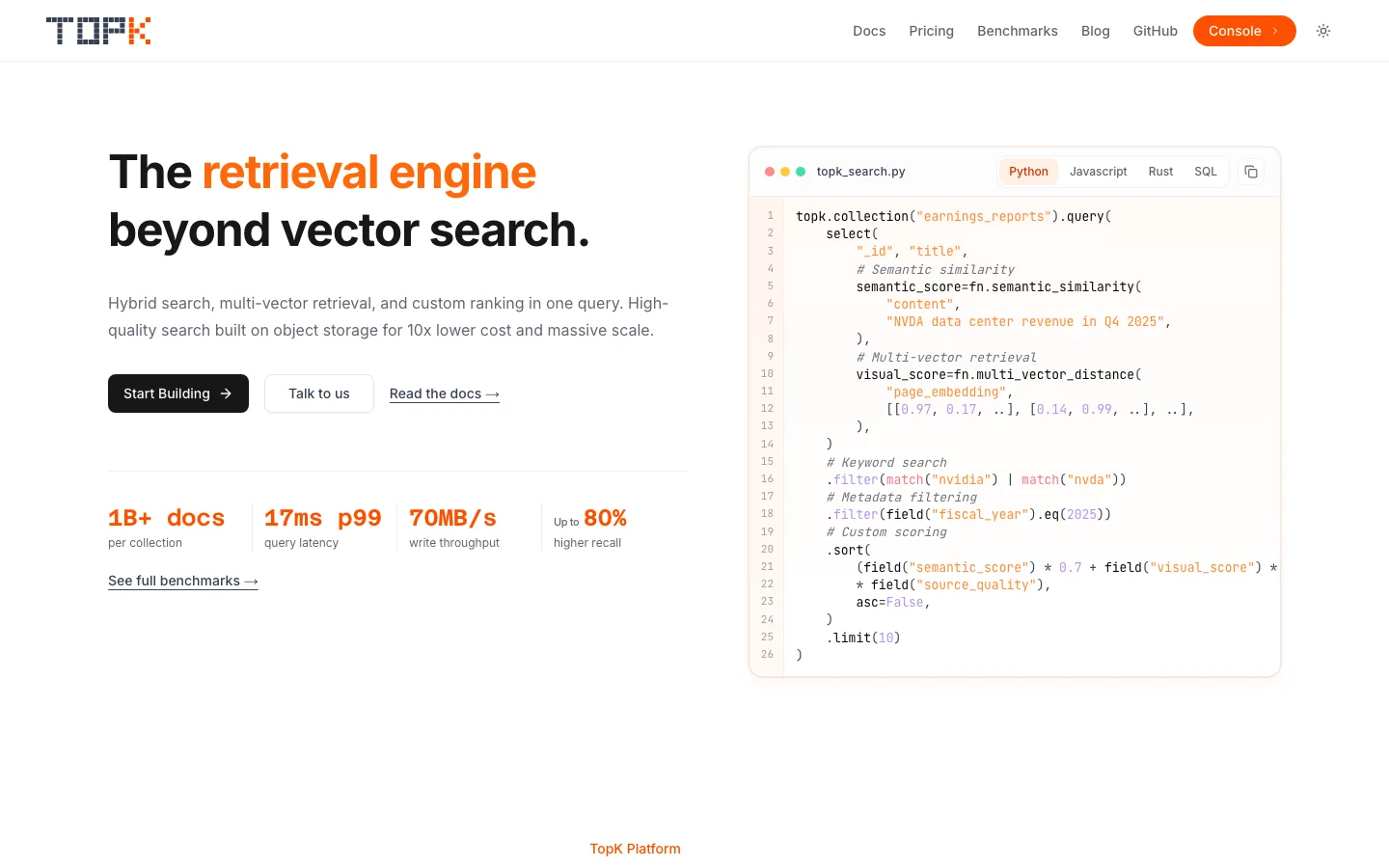Open the Console button
This screenshot has height=868, width=1389.
point(1244,31)
